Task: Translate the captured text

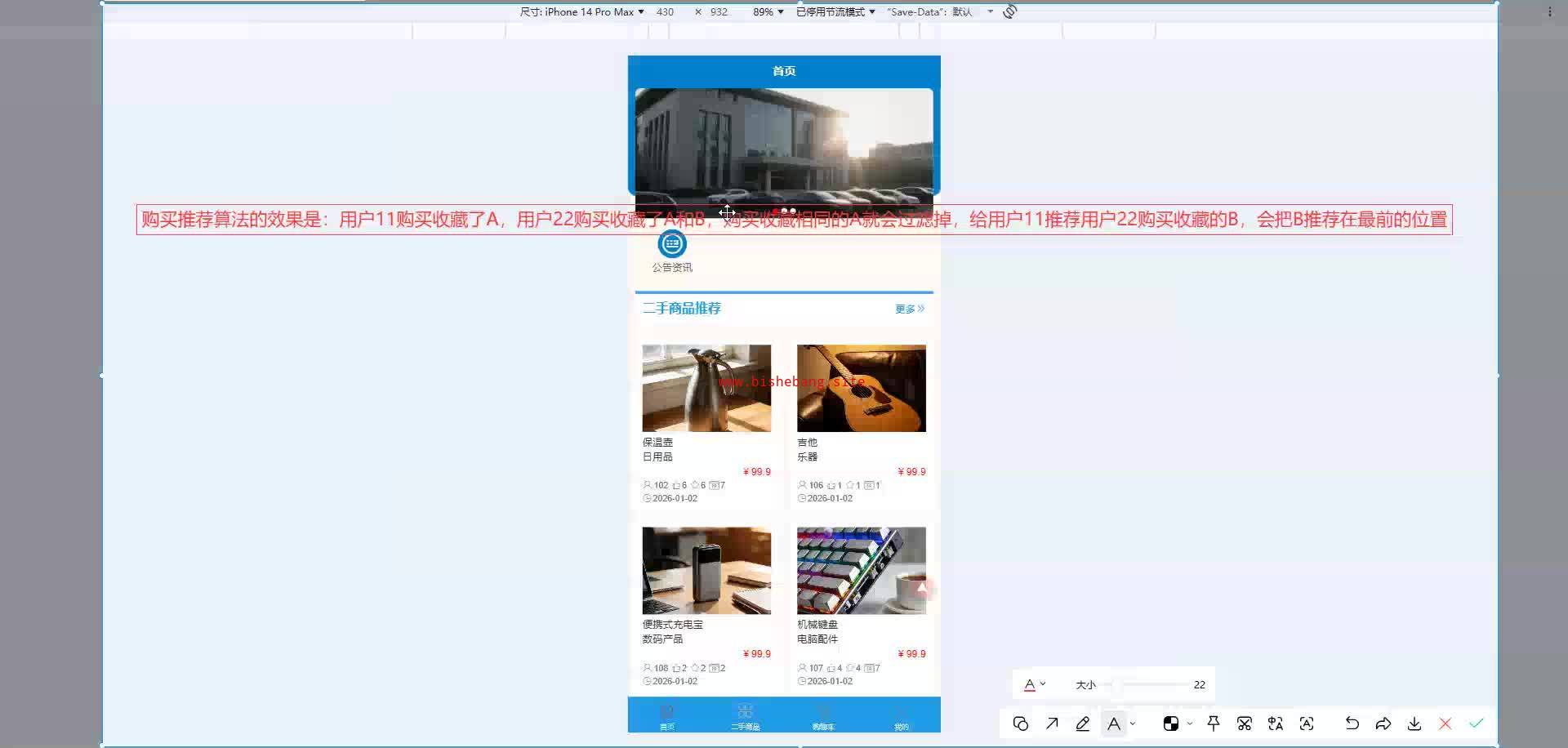Action: pos(1276,724)
